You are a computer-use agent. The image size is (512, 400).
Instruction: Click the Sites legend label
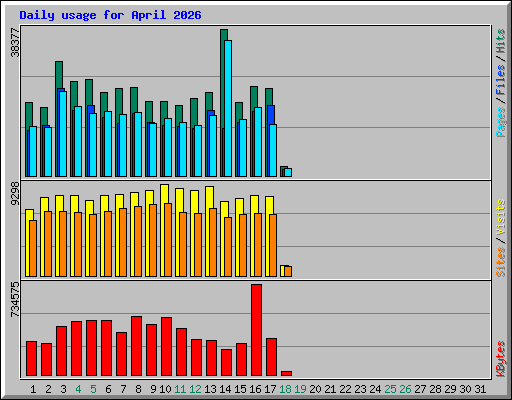pyautogui.click(x=501, y=262)
